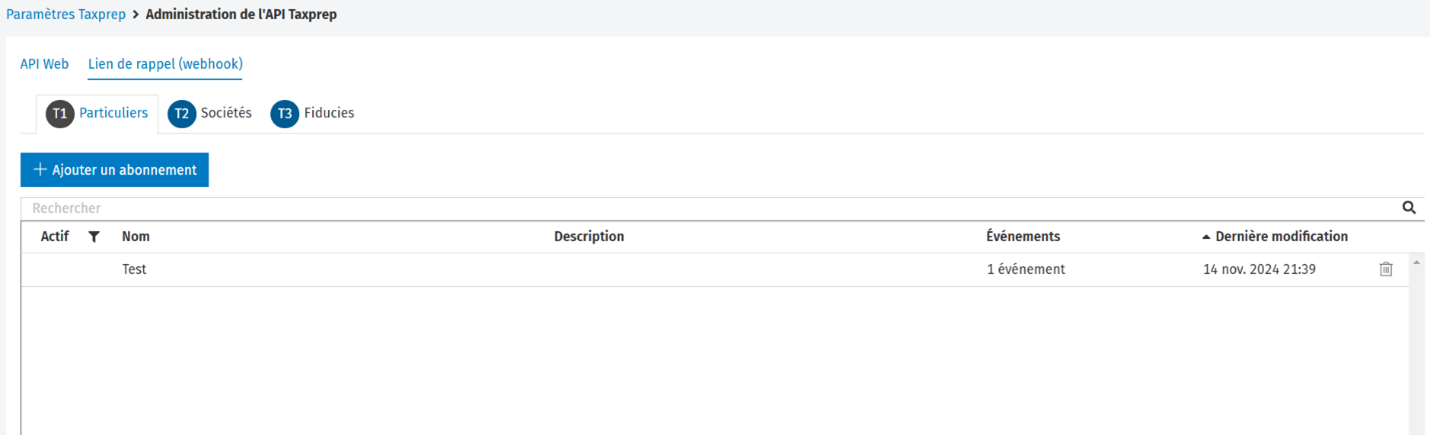The width and height of the screenshot is (1430, 435).
Task: Sort the table by Nom column
Action: [136, 237]
